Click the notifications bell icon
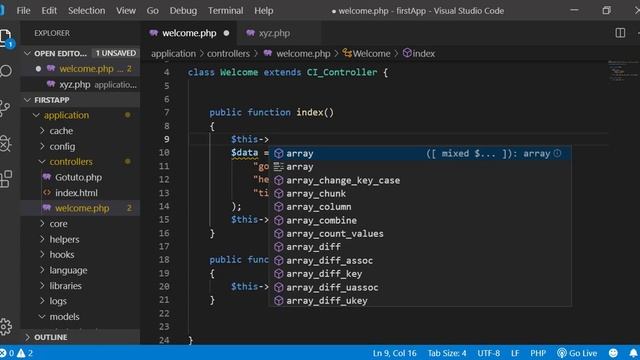Image resolution: width=640 pixels, height=360 pixels. tap(633, 353)
